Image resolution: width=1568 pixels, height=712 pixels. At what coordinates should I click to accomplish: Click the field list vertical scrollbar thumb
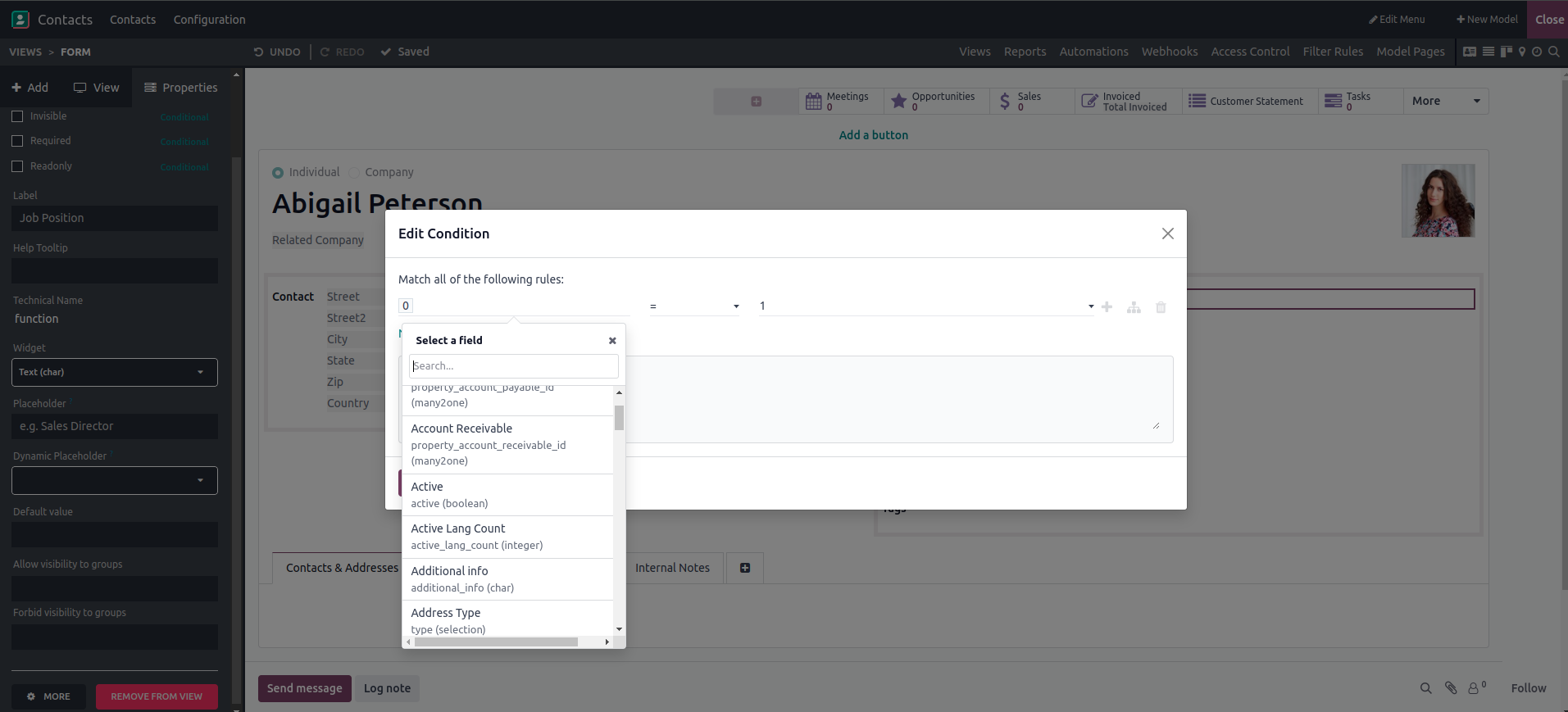pyautogui.click(x=619, y=418)
